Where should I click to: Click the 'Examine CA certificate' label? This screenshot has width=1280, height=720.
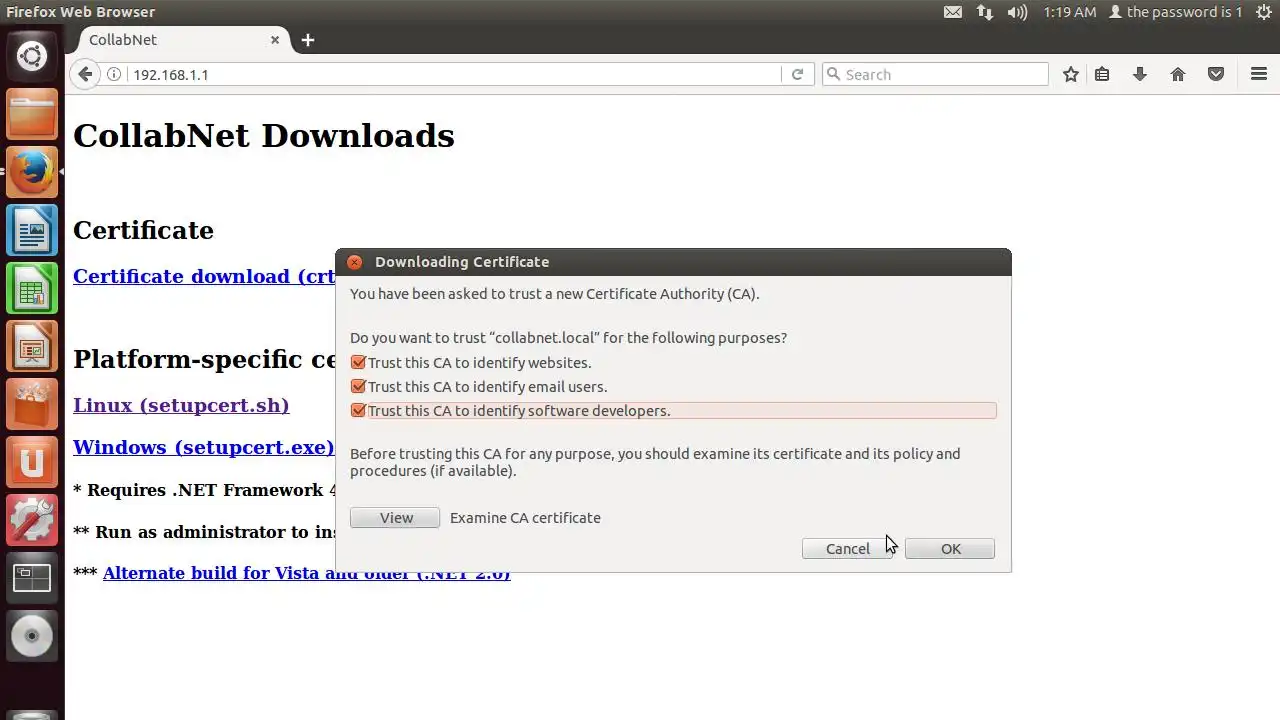click(x=525, y=518)
